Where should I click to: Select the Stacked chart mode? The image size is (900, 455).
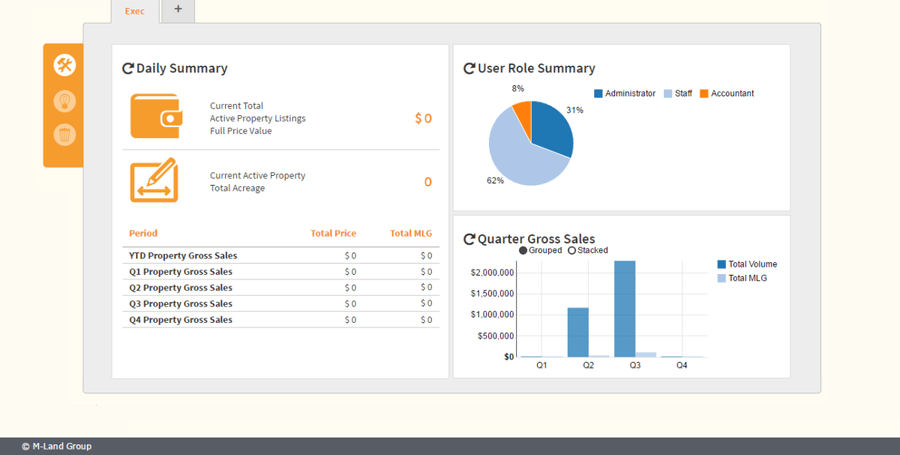(x=572, y=251)
